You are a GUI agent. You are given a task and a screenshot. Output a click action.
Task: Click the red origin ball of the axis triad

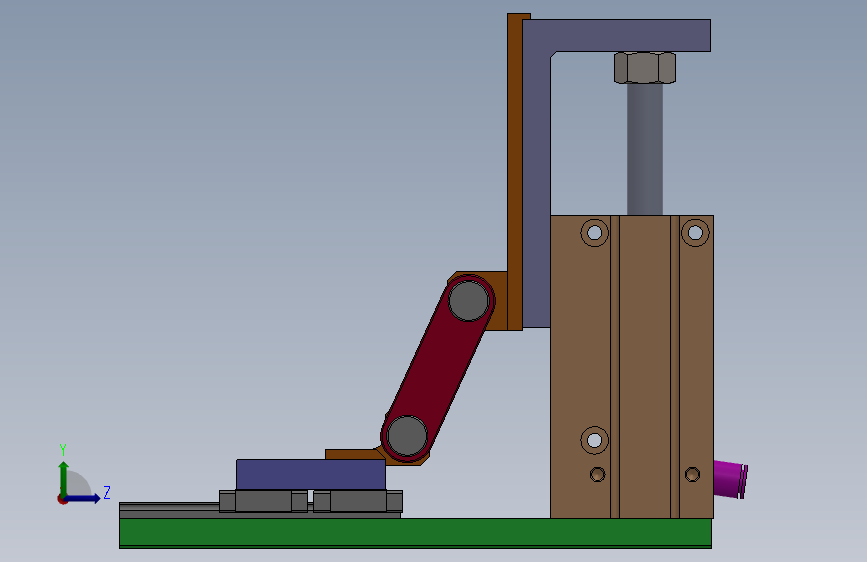click(62, 499)
